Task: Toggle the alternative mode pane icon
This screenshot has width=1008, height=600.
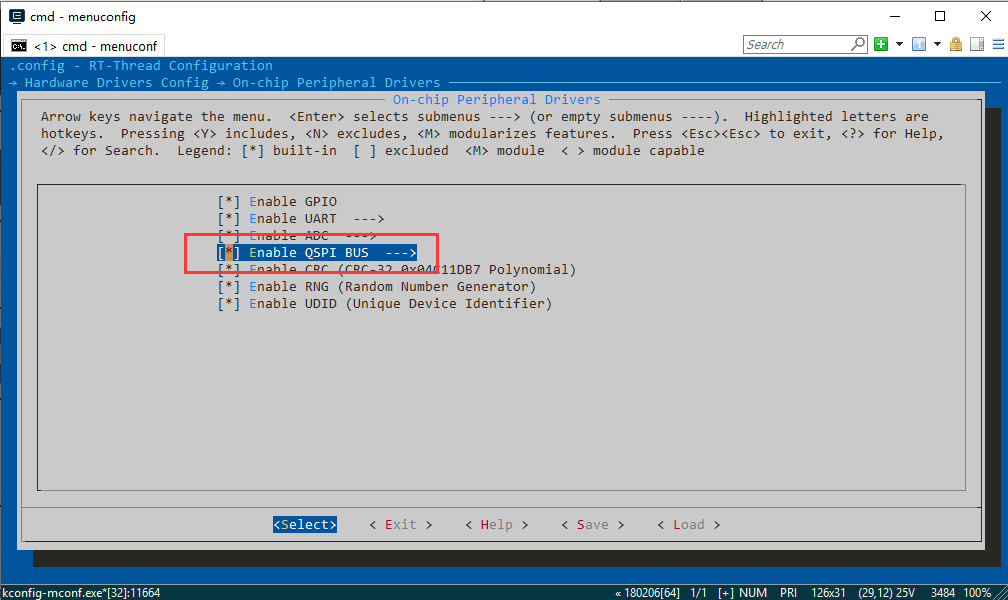Action: [x=974, y=44]
